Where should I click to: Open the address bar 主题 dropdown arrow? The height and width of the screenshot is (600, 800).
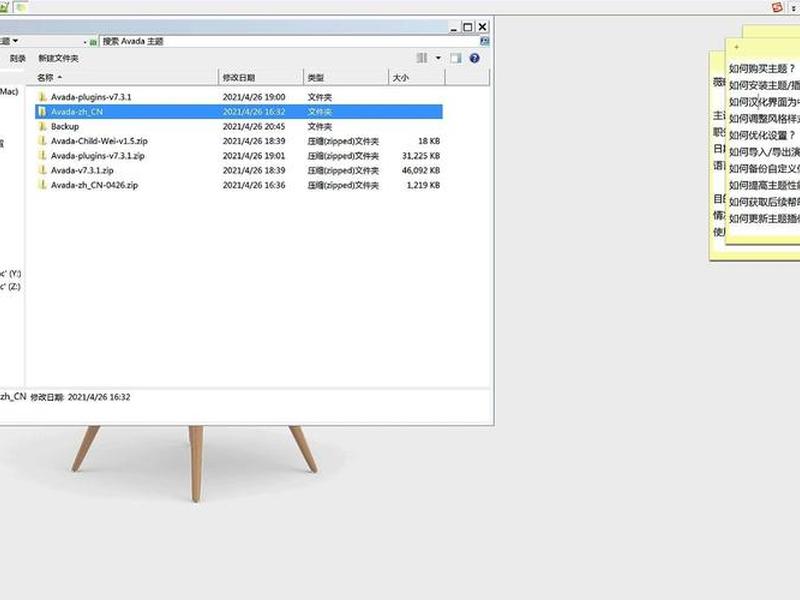[x=15, y=41]
